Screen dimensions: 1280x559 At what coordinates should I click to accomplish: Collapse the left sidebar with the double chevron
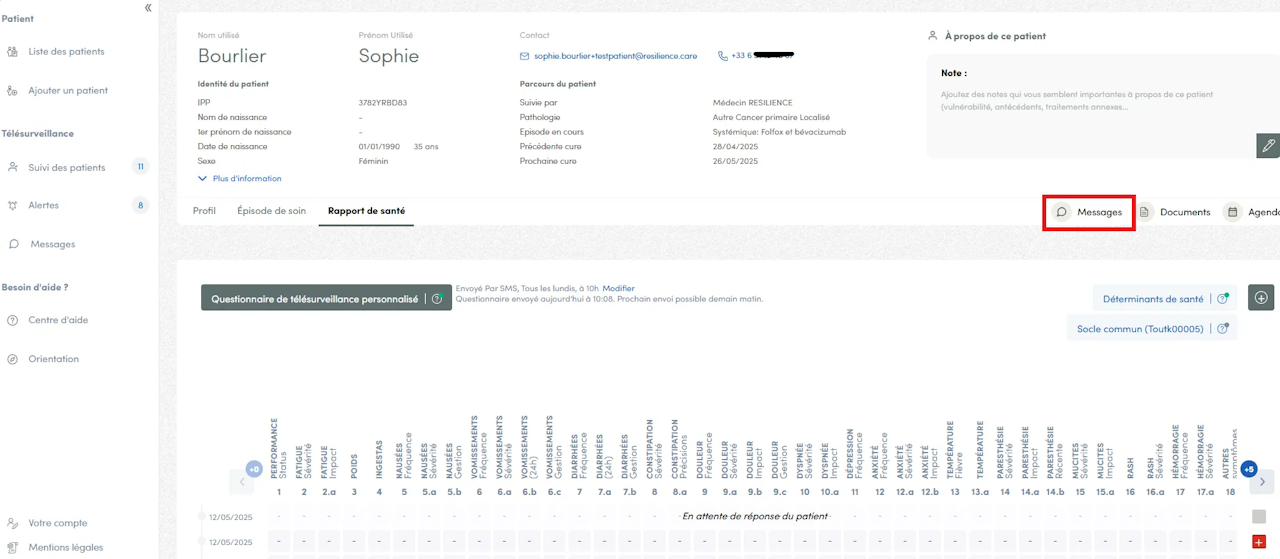coord(148,8)
